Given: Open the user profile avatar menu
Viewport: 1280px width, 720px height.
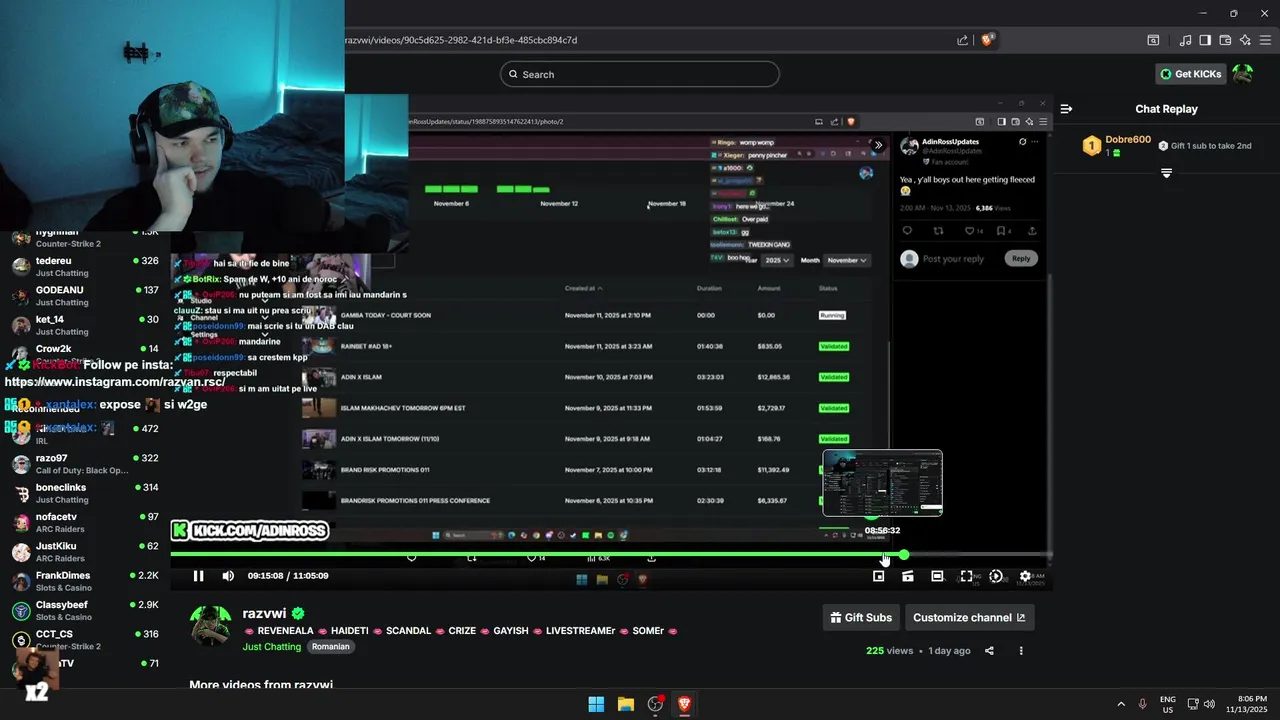Looking at the screenshot, I should [1243, 74].
